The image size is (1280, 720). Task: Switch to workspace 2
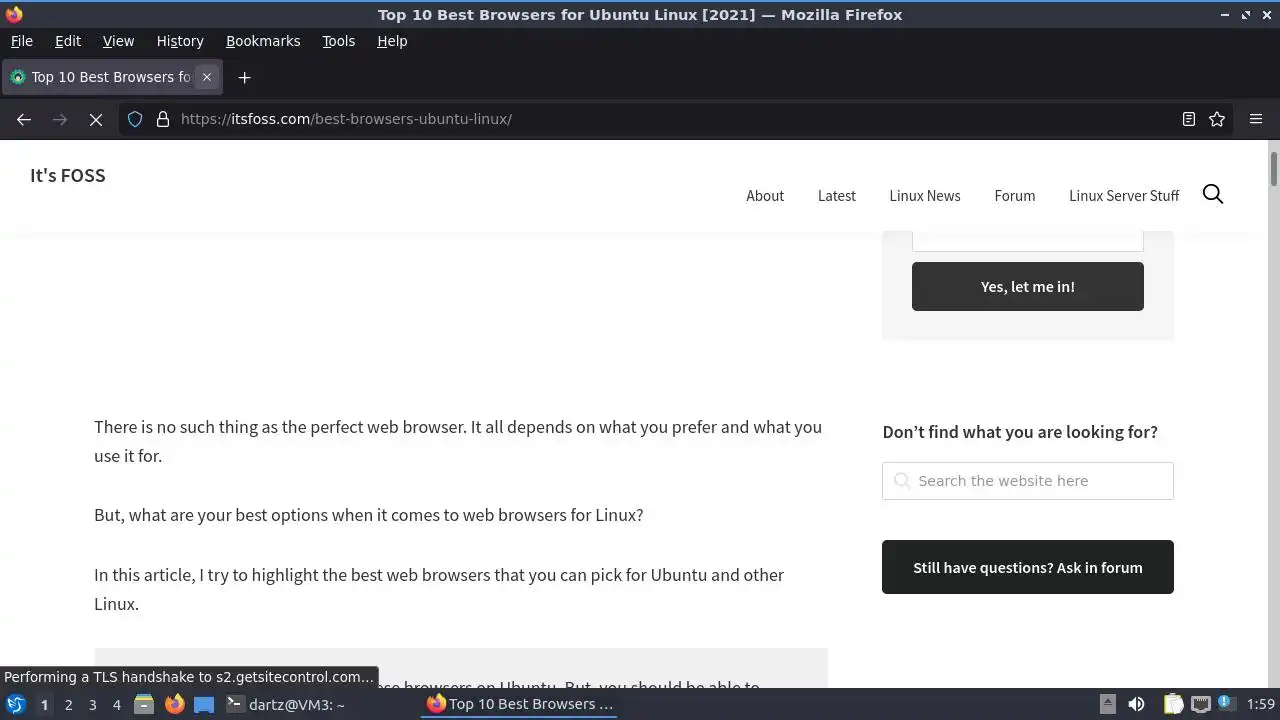click(68, 705)
